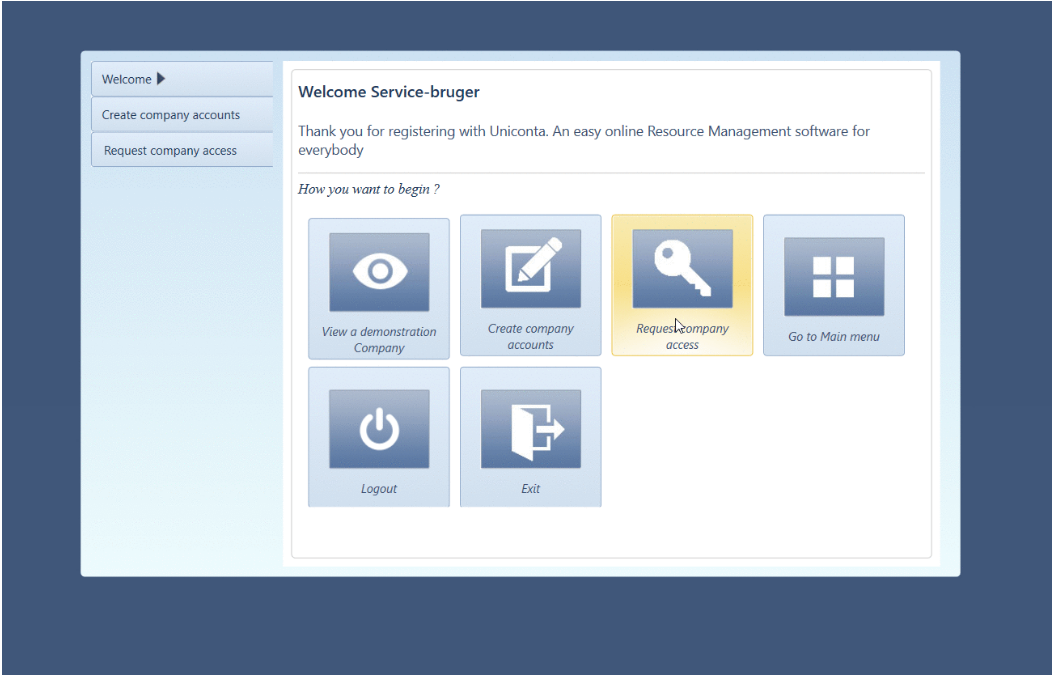Click the arrow next to Welcome
The height and width of the screenshot is (678, 1055).
tap(161, 79)
